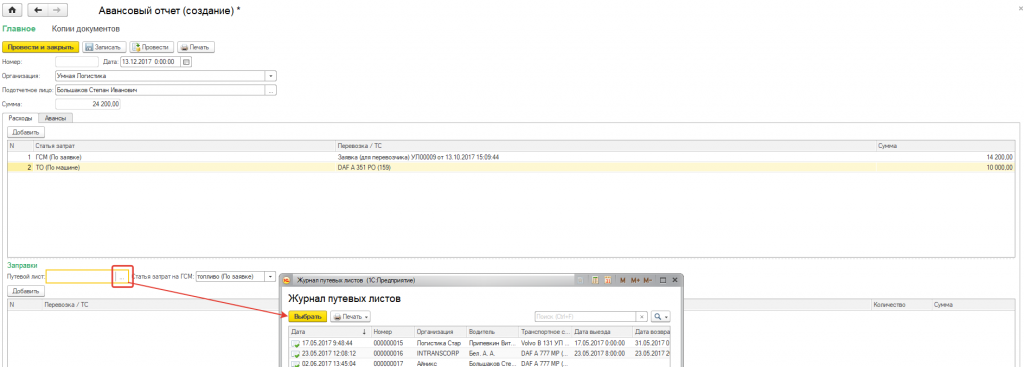This screenshot has height=367, width=1024.
Task: Maximize the Журнал путевых листов window
Action: tap(663, 280)
